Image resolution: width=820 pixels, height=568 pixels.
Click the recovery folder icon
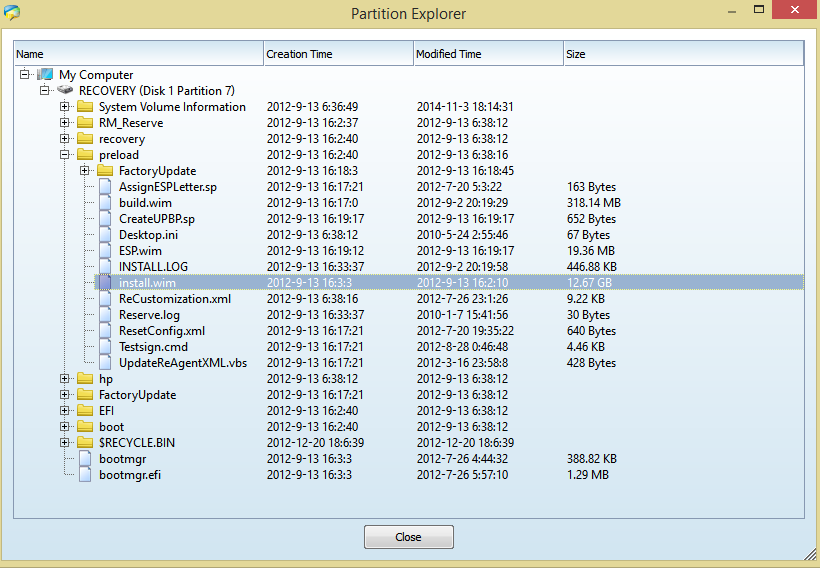(x=85, y=139)
